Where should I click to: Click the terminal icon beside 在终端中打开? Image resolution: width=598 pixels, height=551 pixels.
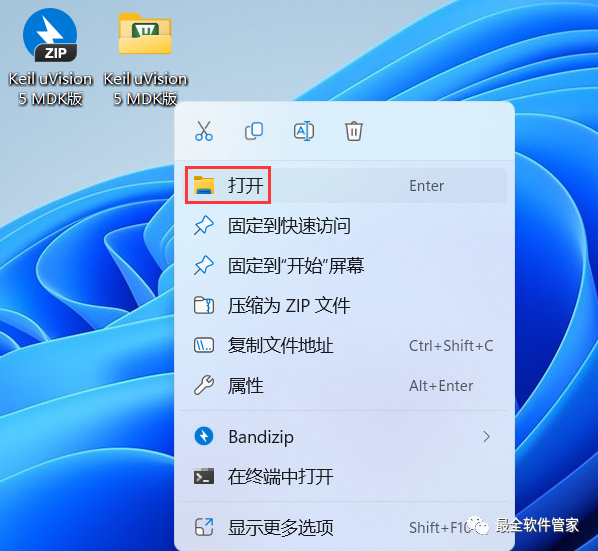pyautogui.click(x=204, y=476)
